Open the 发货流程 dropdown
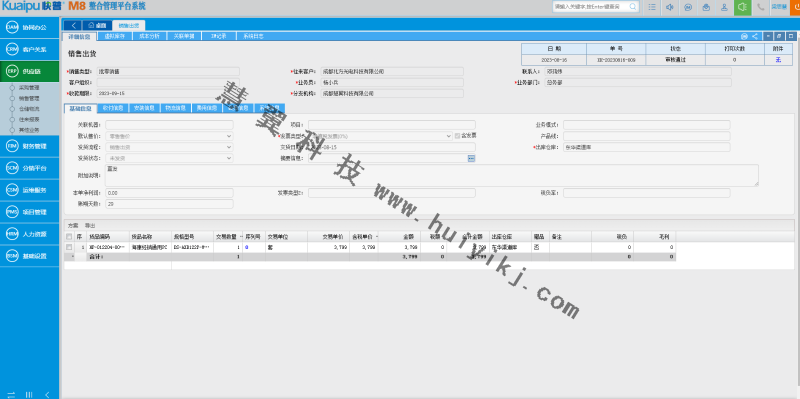 click(169, 147)
